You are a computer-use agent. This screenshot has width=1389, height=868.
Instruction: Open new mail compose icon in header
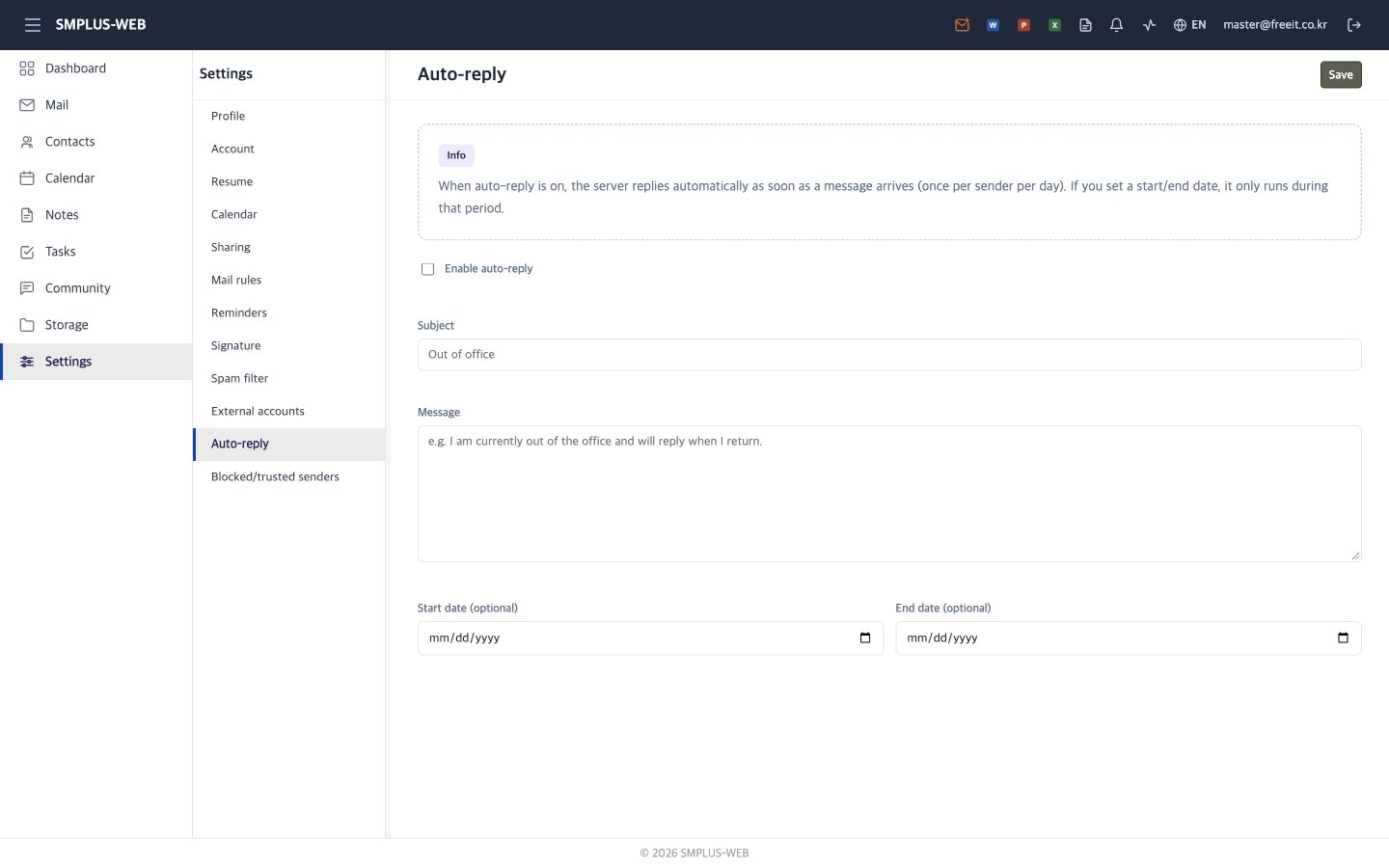click(962, 25)
